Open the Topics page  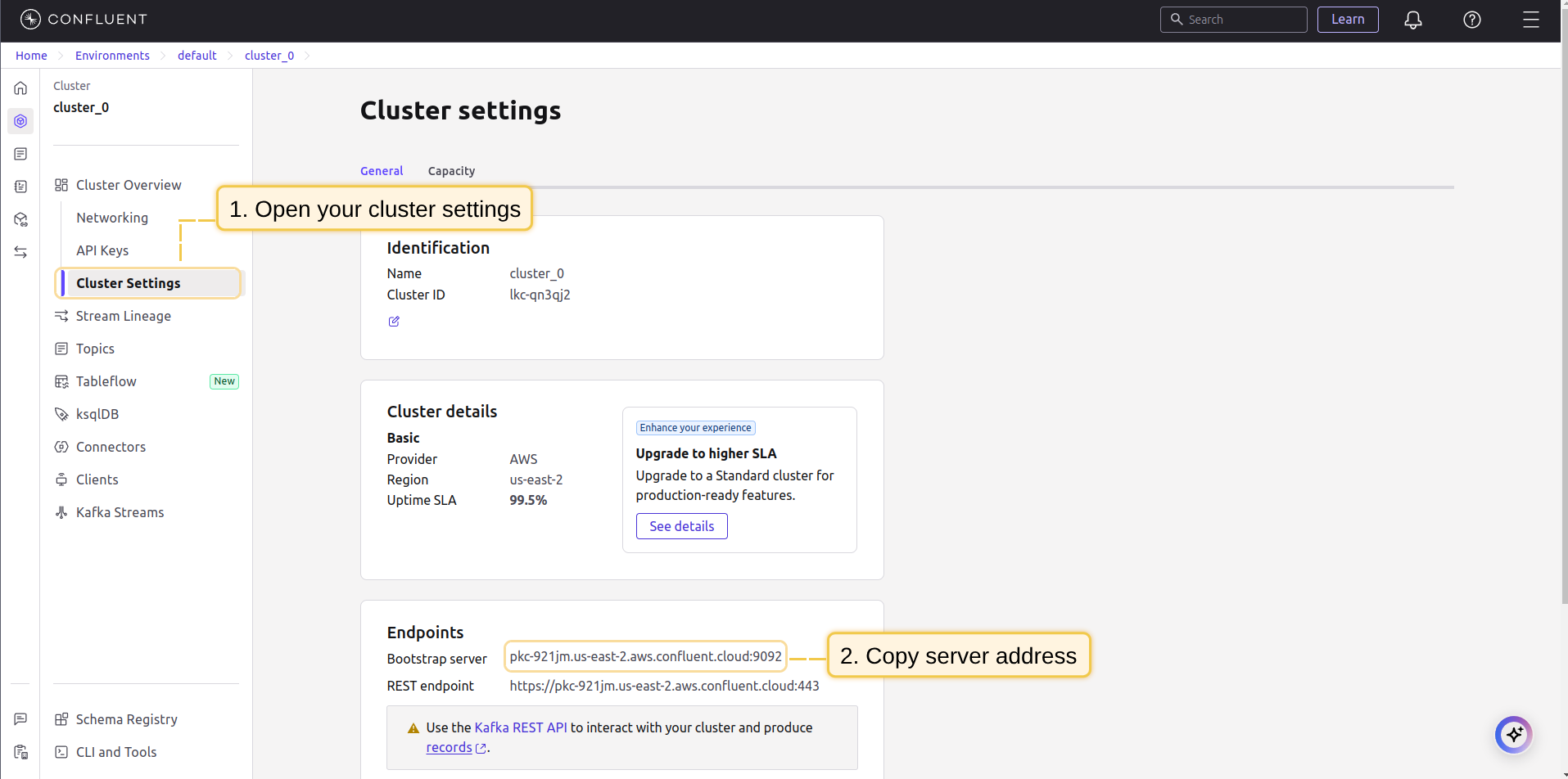[x=95, y=349]
